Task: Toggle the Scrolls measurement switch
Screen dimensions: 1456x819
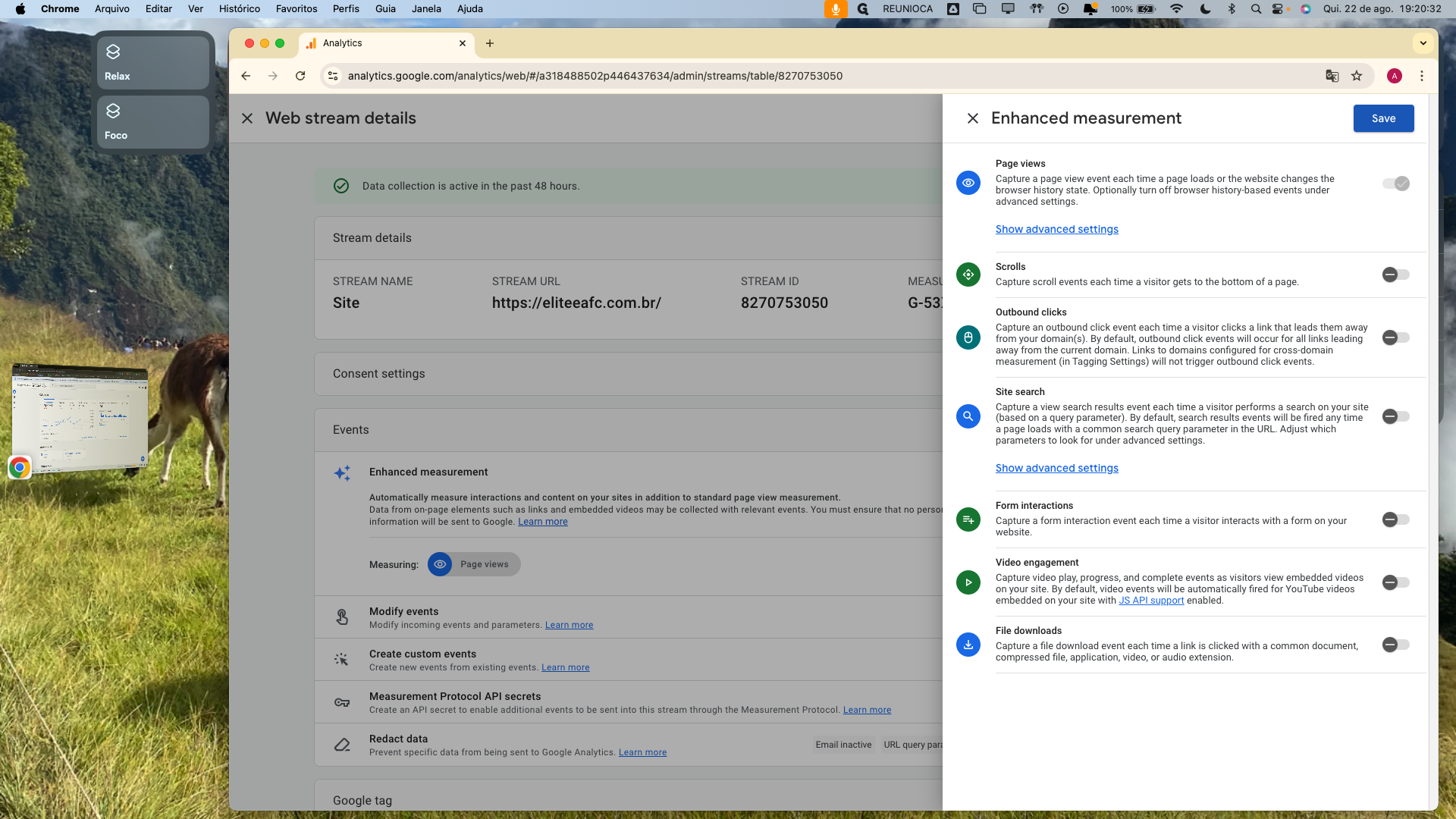Action: [x=1395, y=275]
